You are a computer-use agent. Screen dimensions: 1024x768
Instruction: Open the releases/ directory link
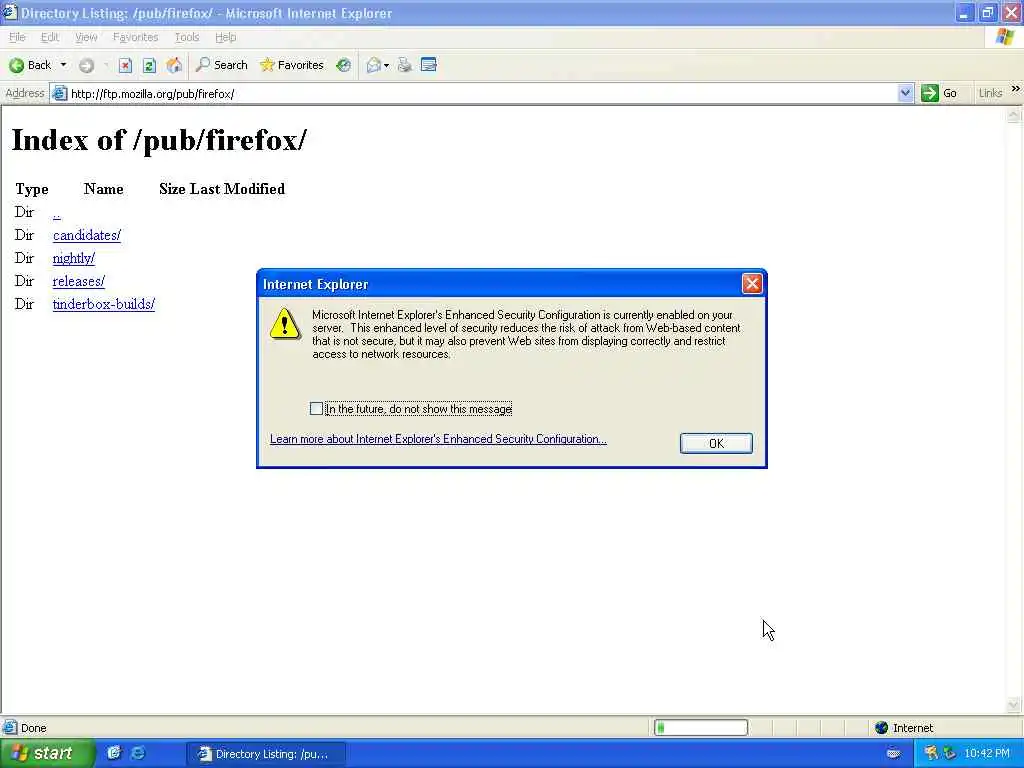tap(78, 281)
